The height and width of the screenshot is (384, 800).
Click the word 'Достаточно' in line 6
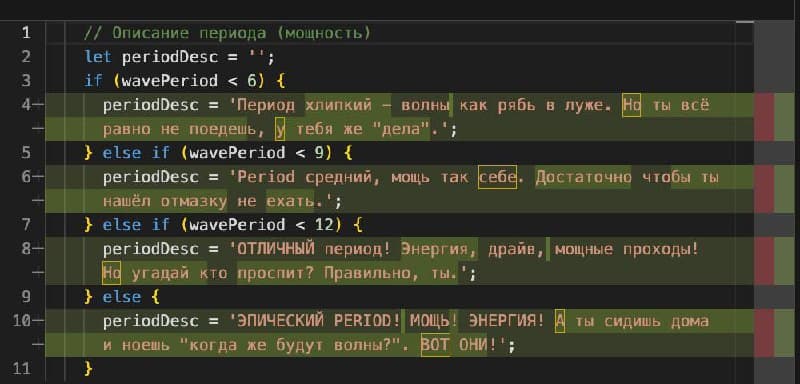[584, 177]
